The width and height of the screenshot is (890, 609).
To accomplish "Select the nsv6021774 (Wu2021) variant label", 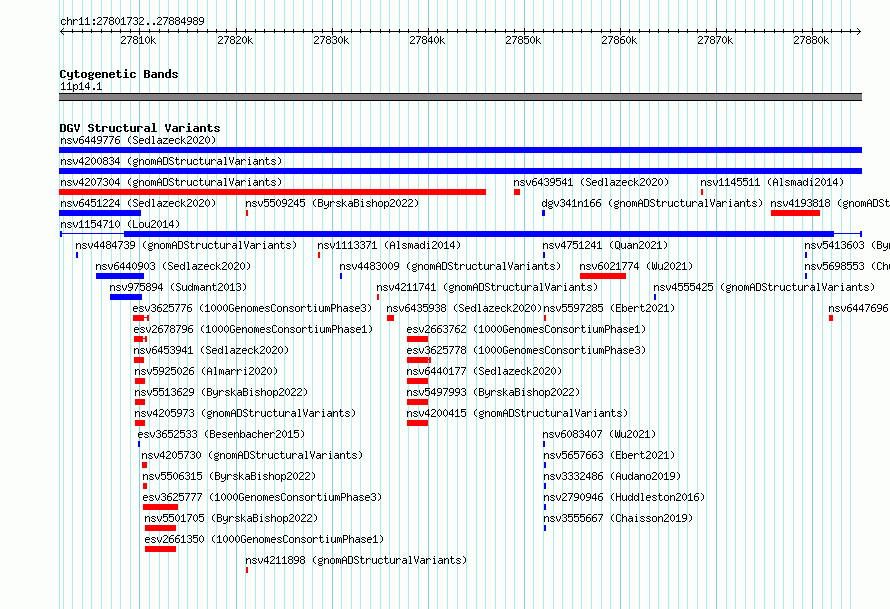I will pos(636,266).
